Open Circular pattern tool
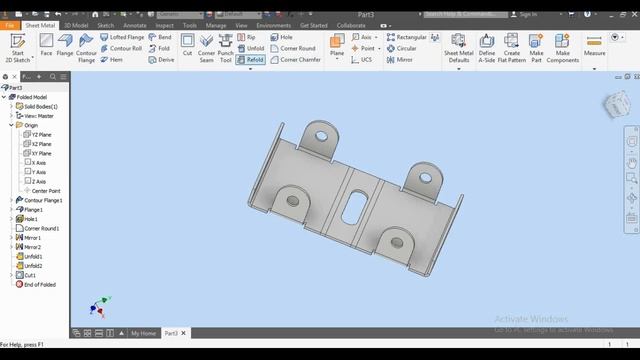Image resolution: width=640 pixels, height=360 pixels. pos(402,48)
